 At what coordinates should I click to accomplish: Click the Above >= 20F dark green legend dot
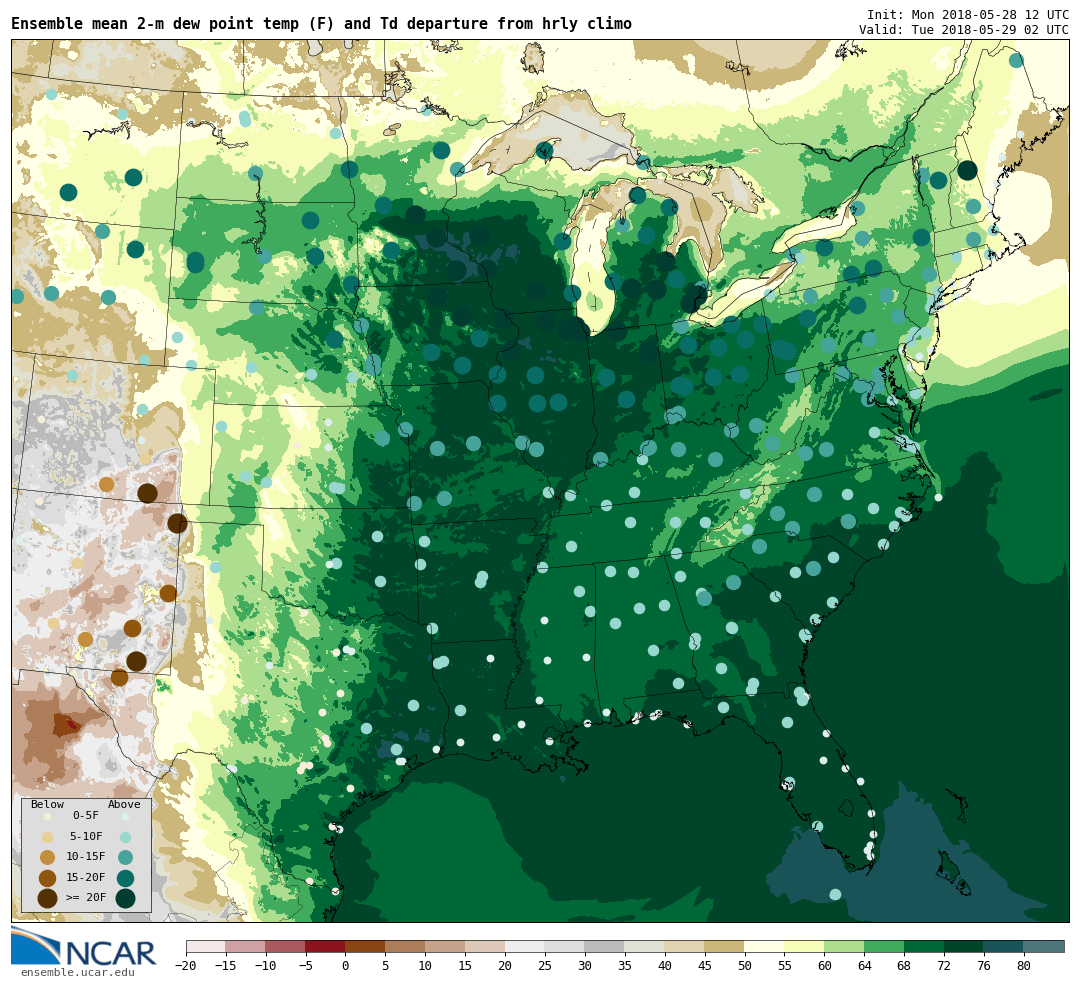tap(125, 898)
